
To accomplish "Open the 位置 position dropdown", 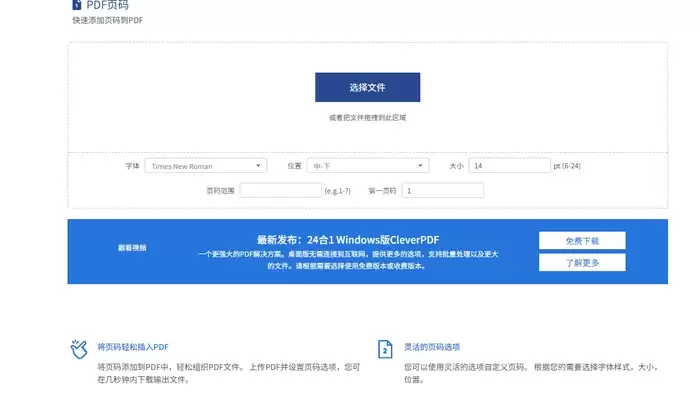I will coord(367,166).
